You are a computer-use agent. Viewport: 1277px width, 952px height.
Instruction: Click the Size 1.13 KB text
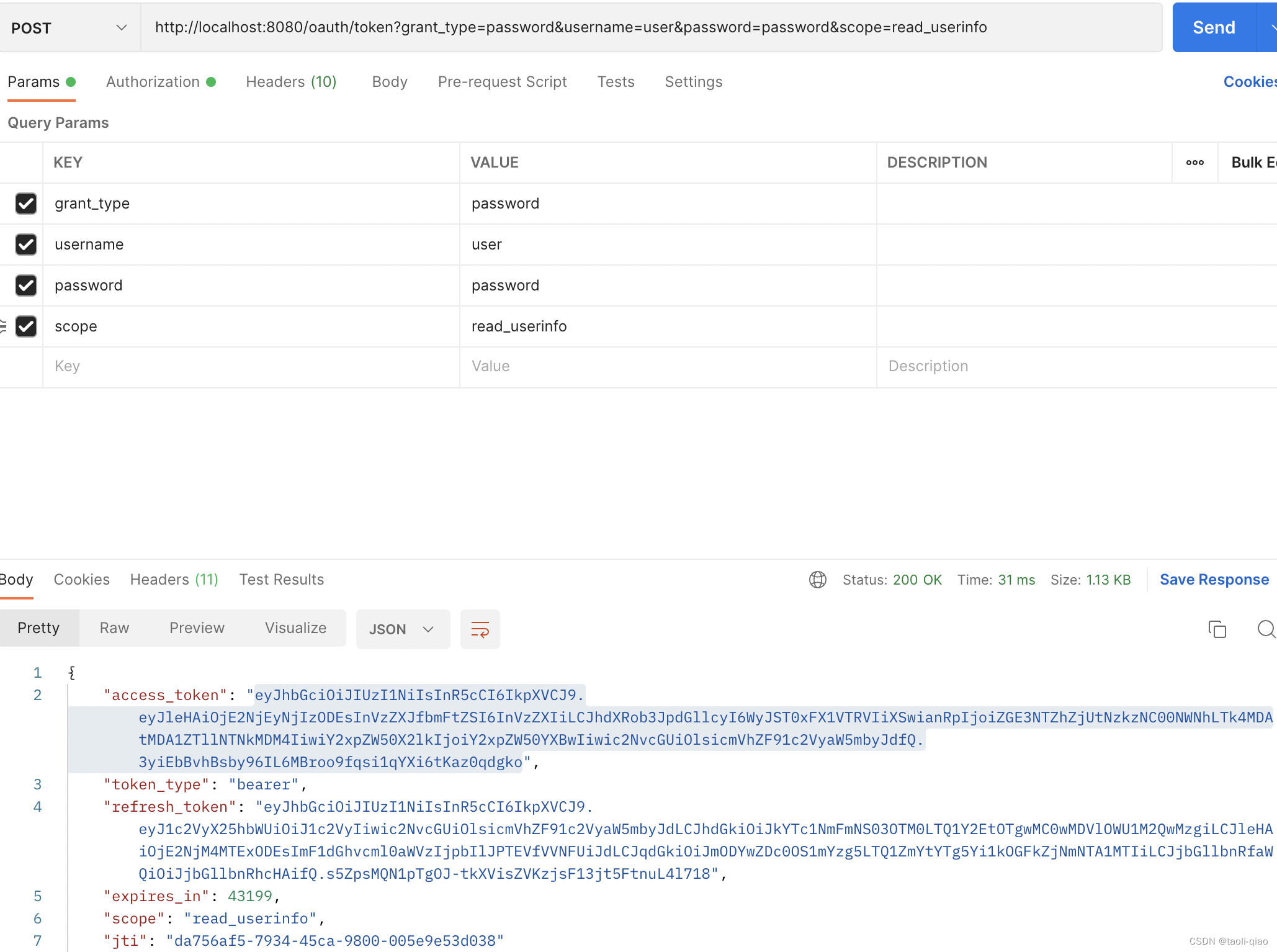click(1090, 580)
